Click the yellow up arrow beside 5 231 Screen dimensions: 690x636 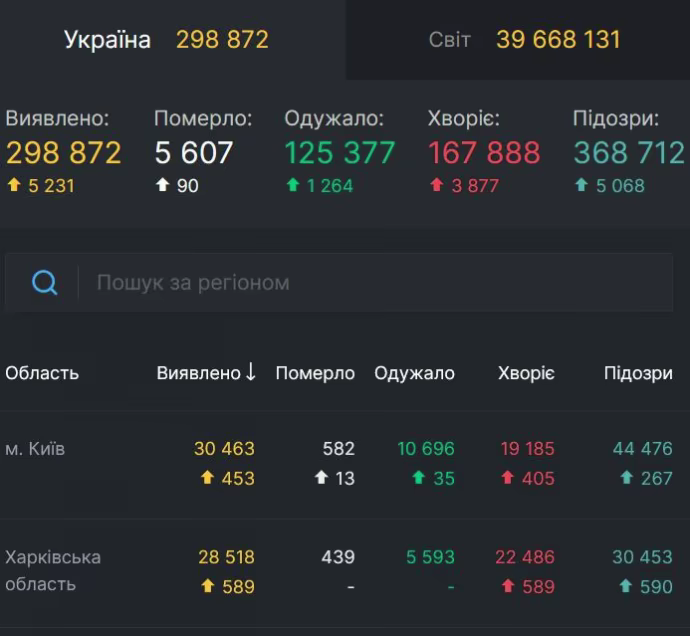click(13, 185)
